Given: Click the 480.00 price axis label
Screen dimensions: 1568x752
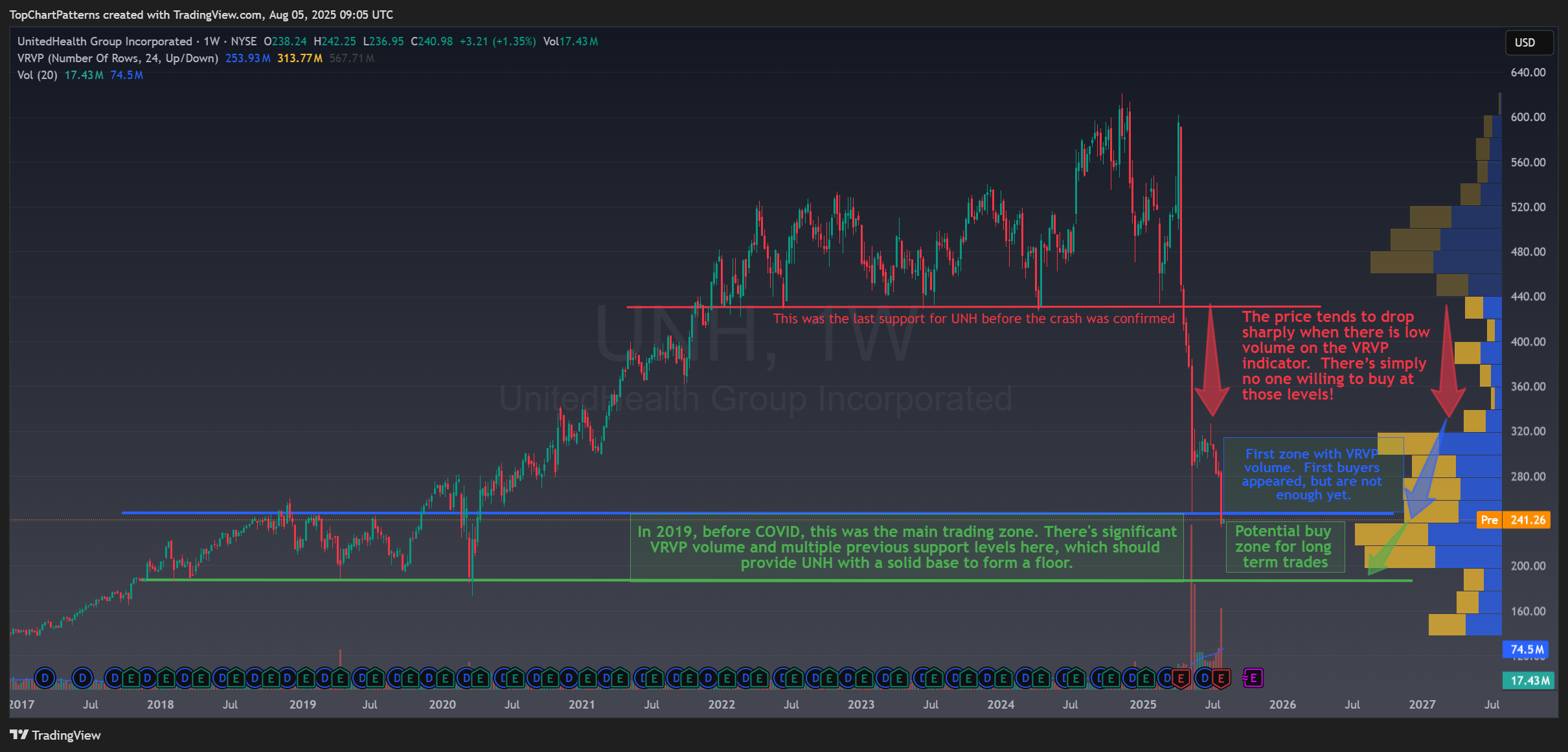Looking at the screenshot, I should (x=1528, y=252).
